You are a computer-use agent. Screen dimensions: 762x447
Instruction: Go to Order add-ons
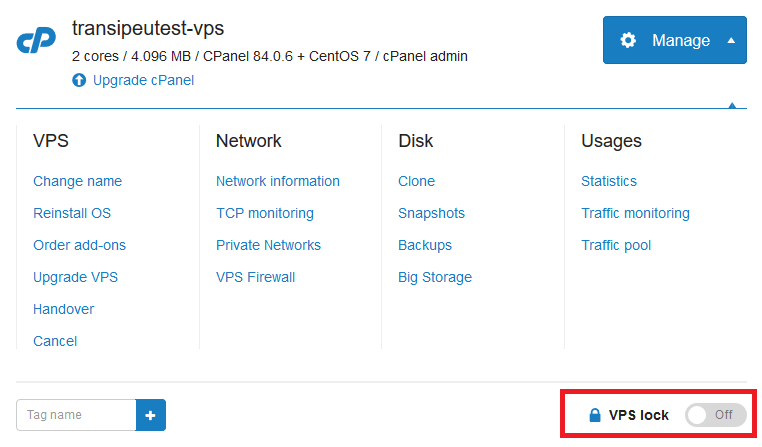click(x=79, y=245)
